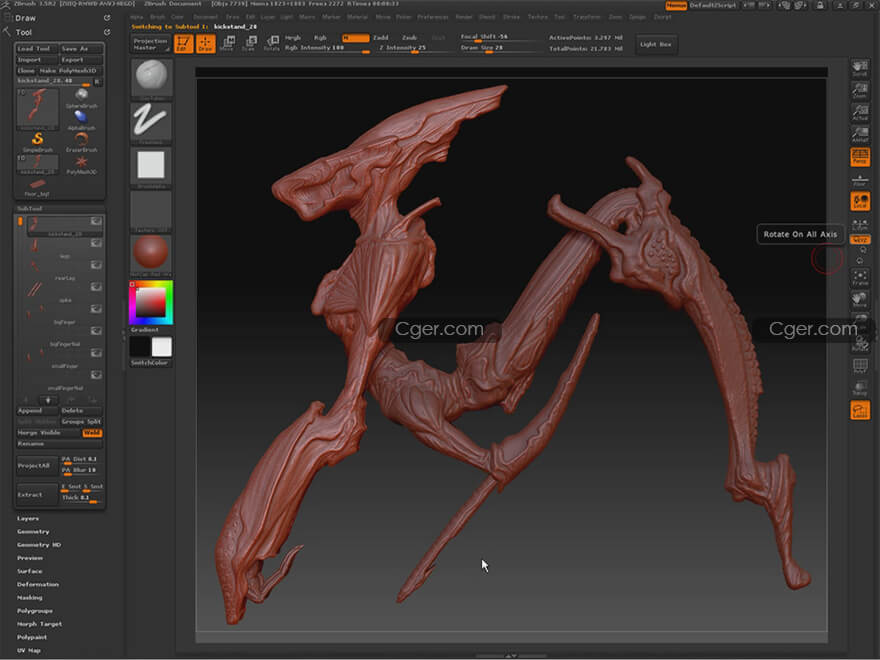Click the L.Sym symmetry icon
880x660 pixels.
[860, 225]
